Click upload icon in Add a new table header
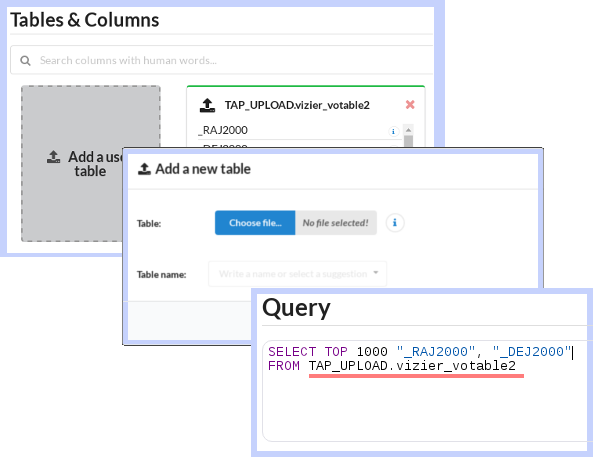Viewport: 600px width, 463px height. 144,169
